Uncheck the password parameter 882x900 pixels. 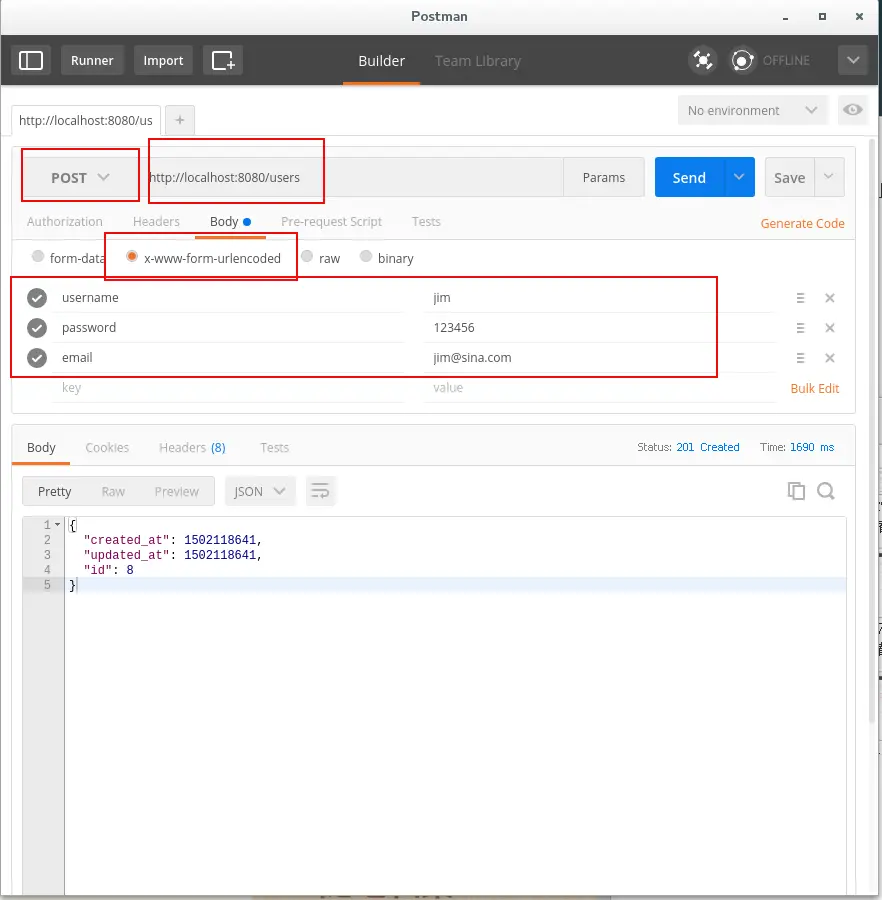37,328
